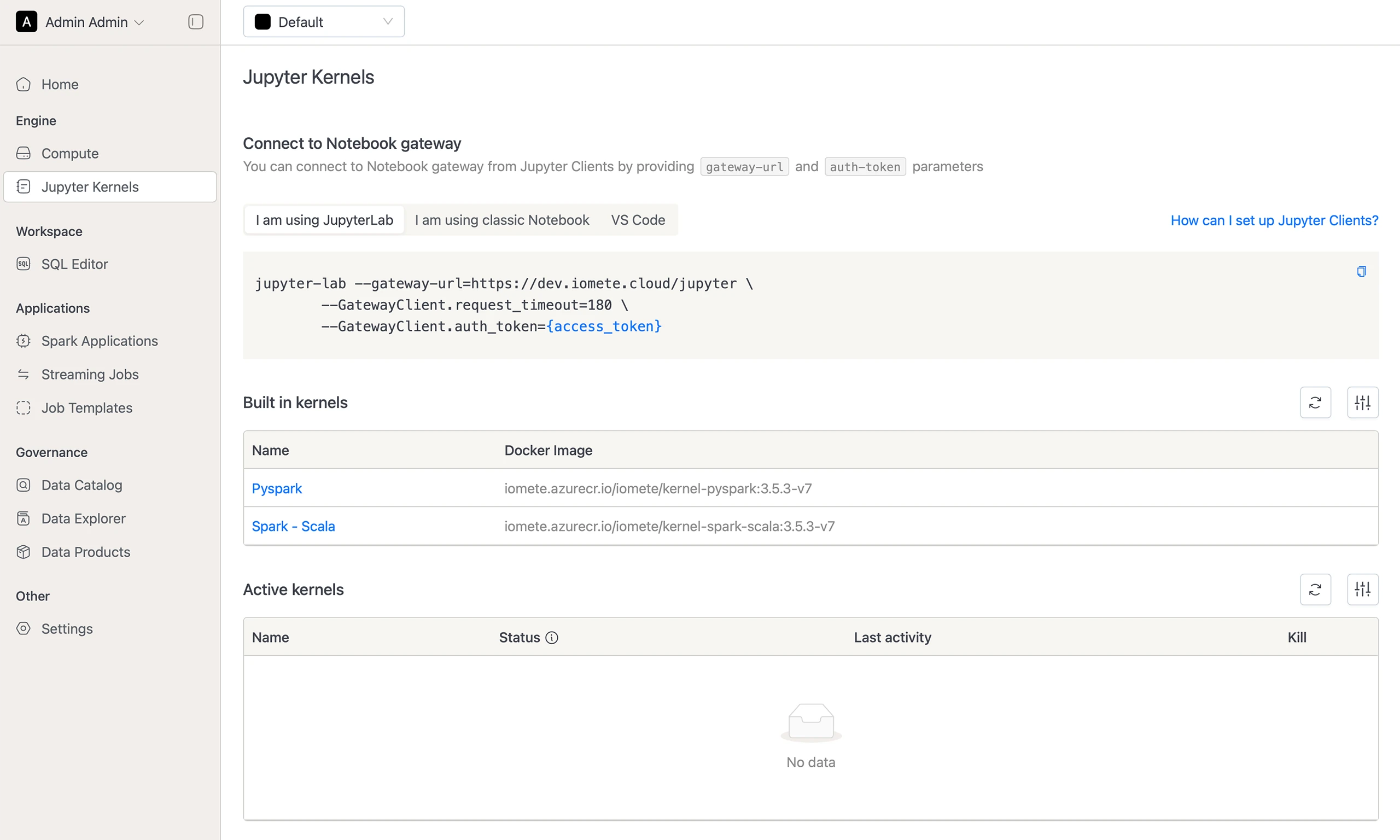This screenshot has width=1400, height=840.
Task: Click the gateway-url code tag
Action: [x=744, y=166]
